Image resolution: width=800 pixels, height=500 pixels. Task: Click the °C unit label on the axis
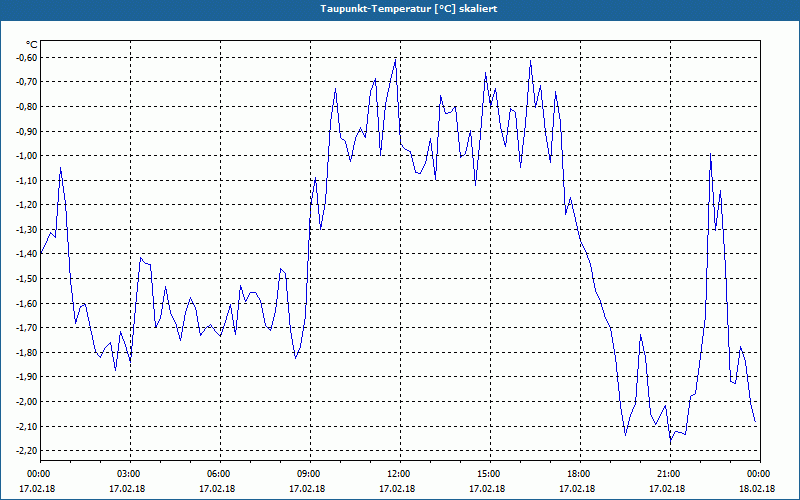point(31,45)
